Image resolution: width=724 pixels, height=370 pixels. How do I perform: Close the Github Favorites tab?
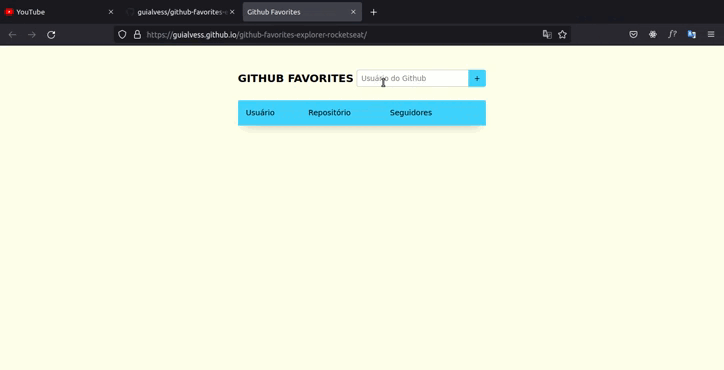(x=353, y=12)
